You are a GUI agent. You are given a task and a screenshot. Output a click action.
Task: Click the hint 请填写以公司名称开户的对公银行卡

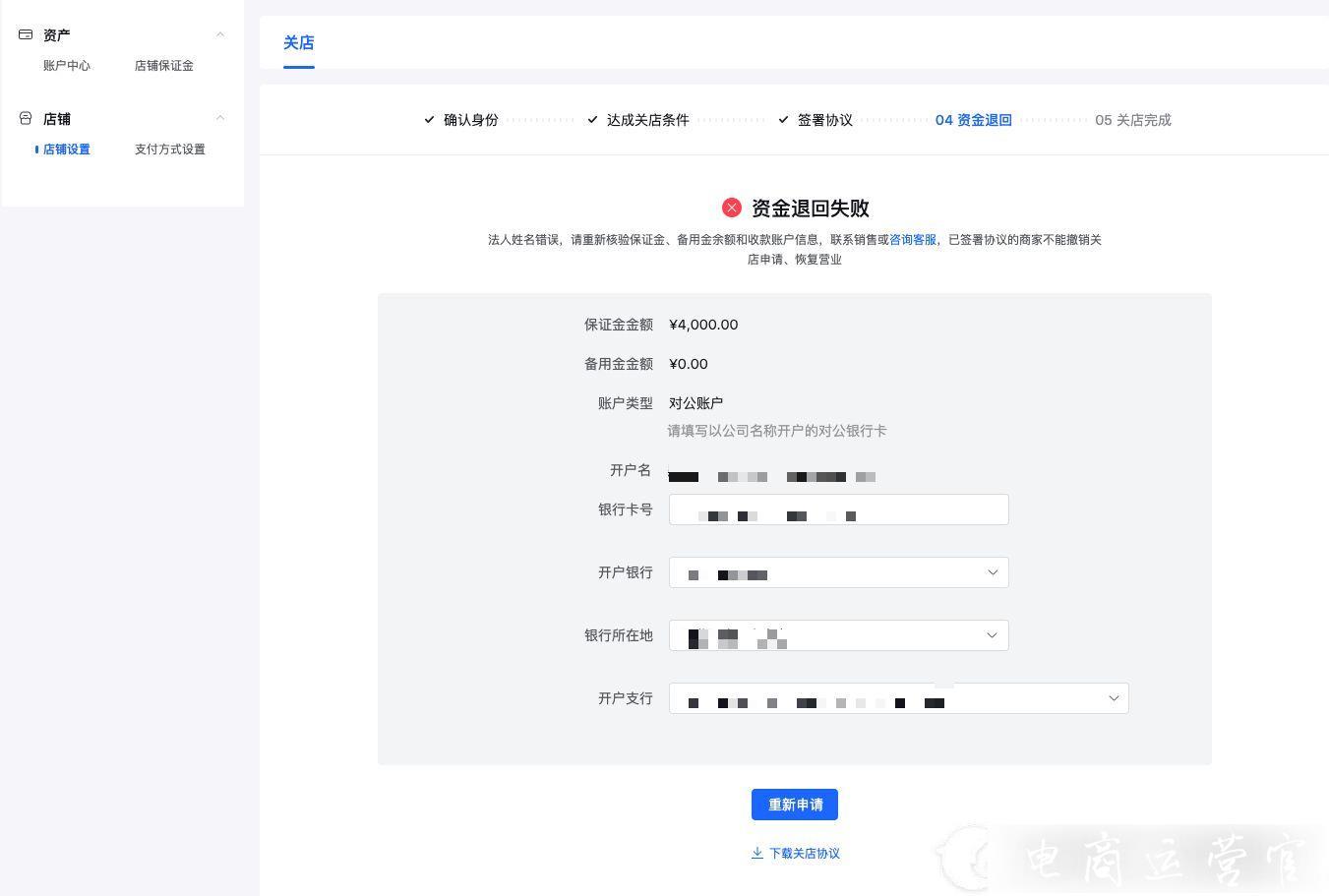(777, 431)
